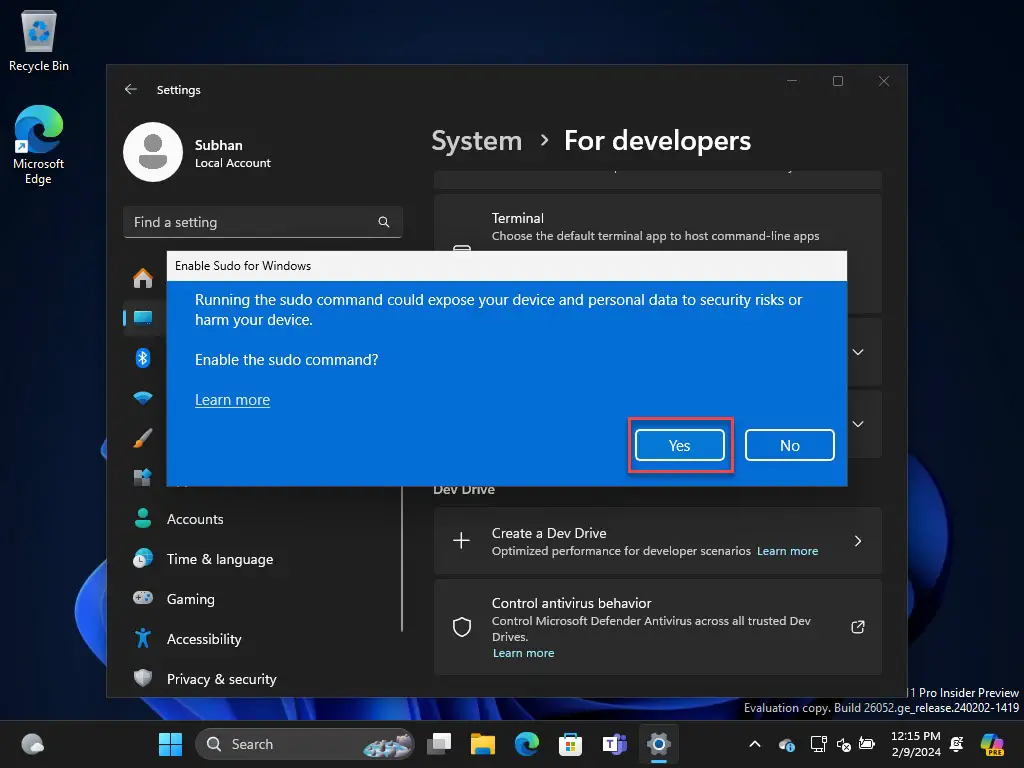
Task: Click OneDrive cloud tray icon
Action: 786,744
